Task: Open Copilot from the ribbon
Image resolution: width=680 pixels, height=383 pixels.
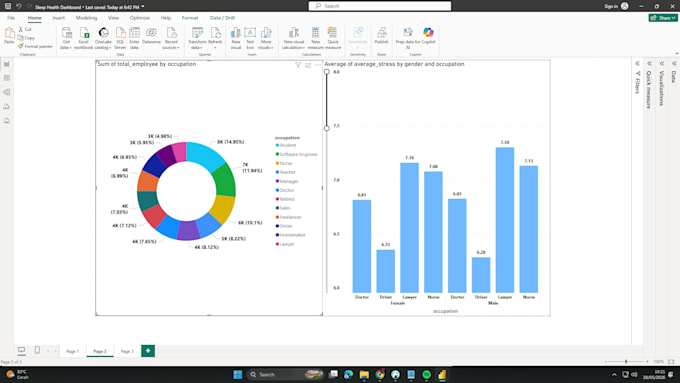Action: pos(428,36)
